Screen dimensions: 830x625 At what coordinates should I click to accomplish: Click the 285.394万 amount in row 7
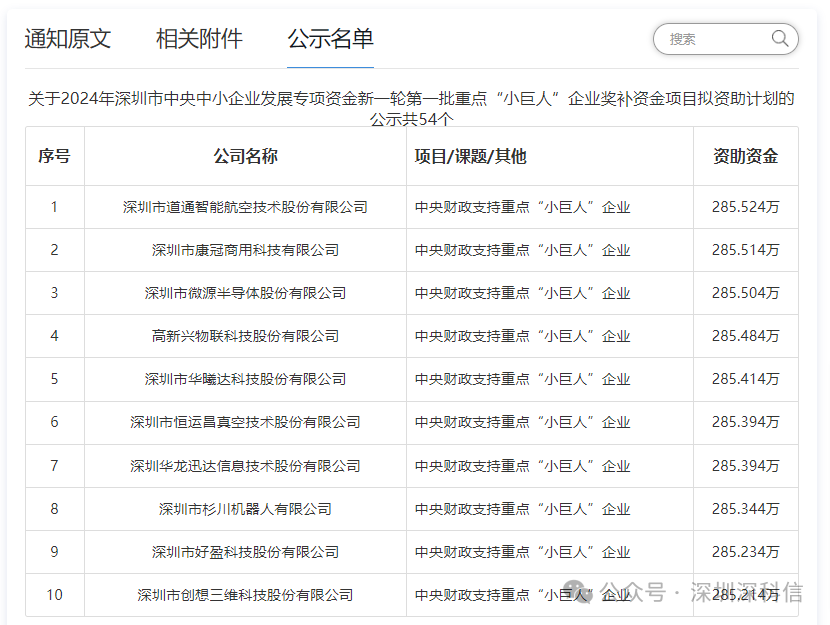coord(745,466)
